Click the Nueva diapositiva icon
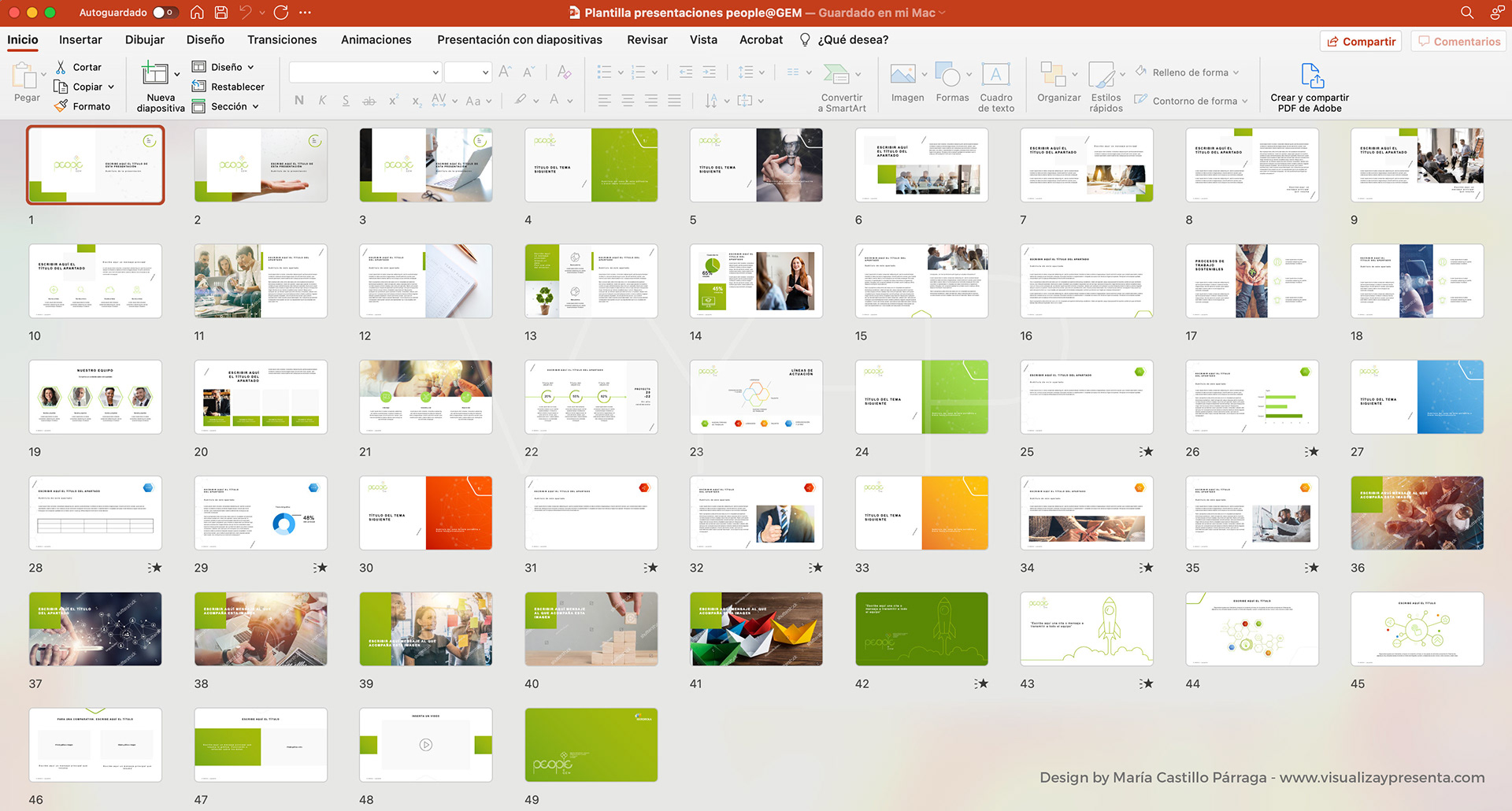 (154, 74)
